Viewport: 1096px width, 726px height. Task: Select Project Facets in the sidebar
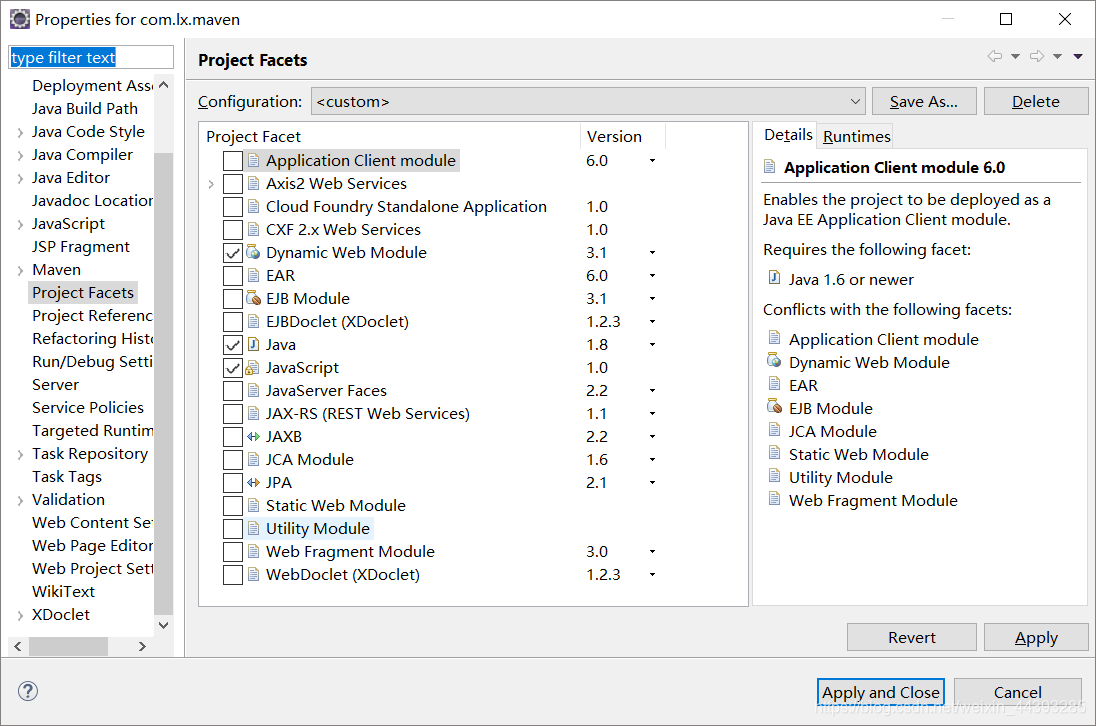pyautogui.click(x=82, y=292)
